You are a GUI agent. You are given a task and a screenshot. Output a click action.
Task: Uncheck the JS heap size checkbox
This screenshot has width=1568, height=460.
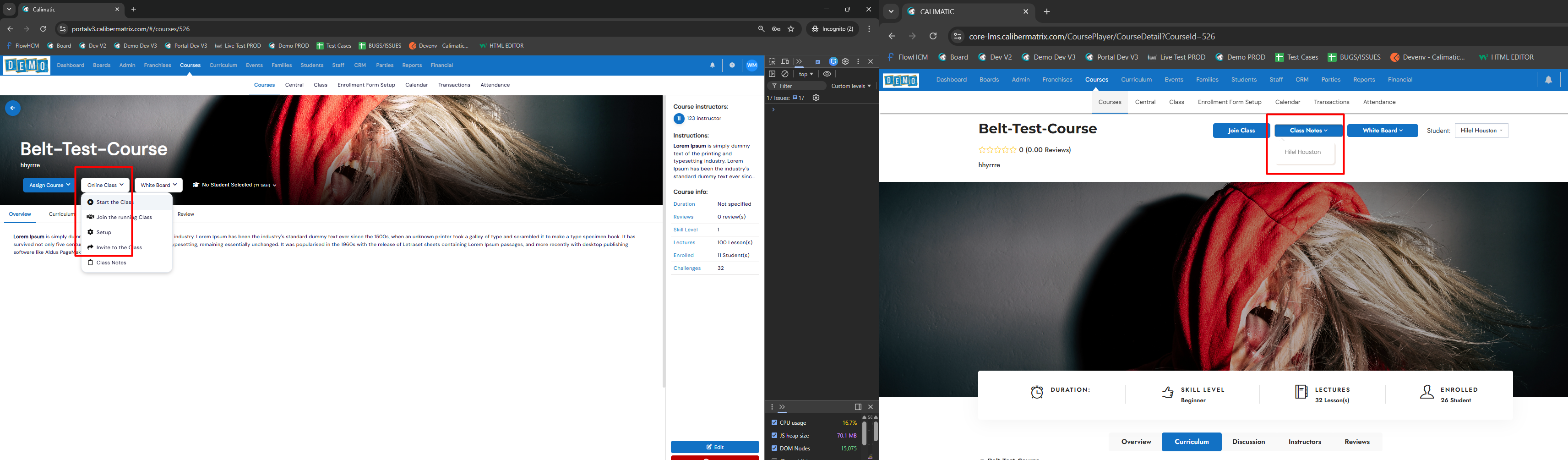tap(774, 435)
